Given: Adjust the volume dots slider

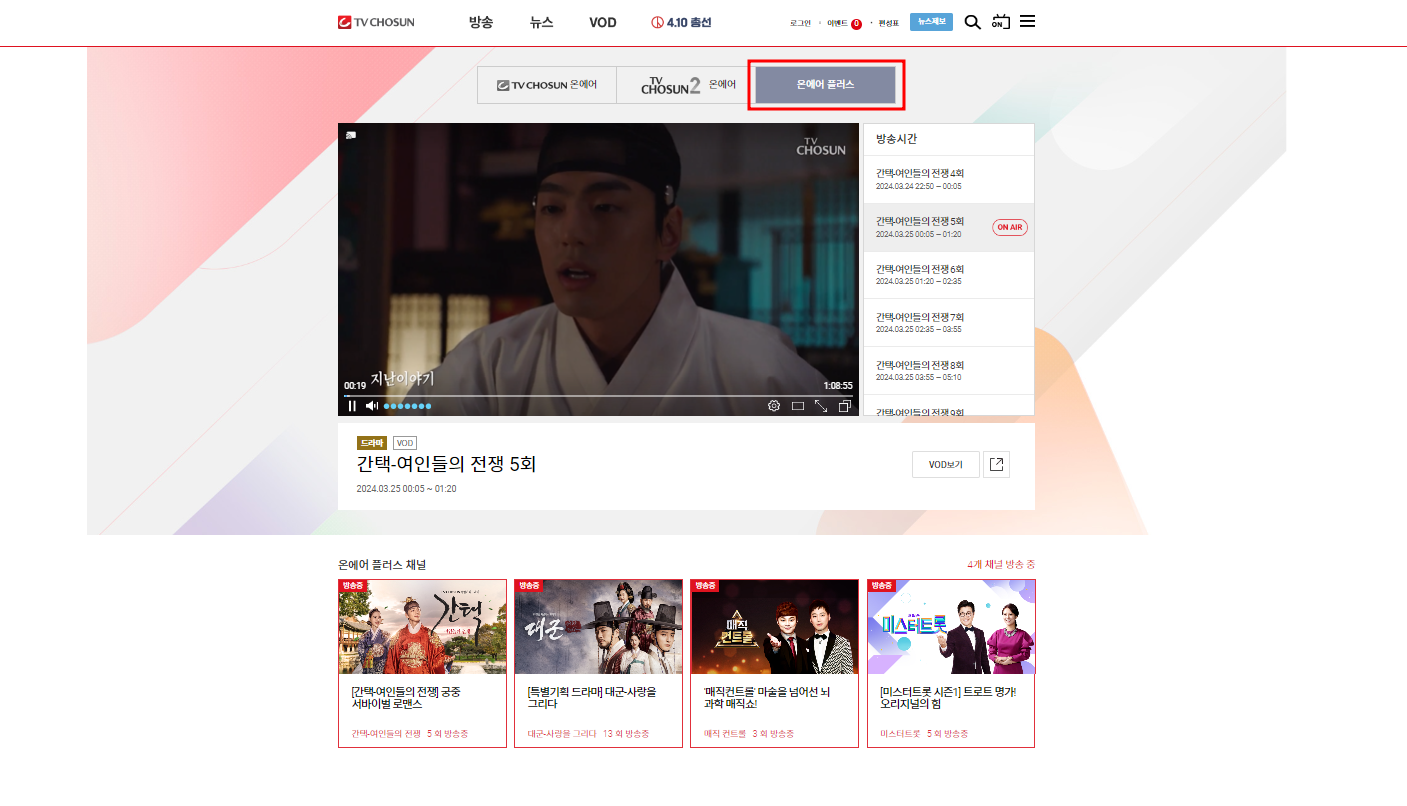Looking at the screenshot, I should [x=408, y=406].
